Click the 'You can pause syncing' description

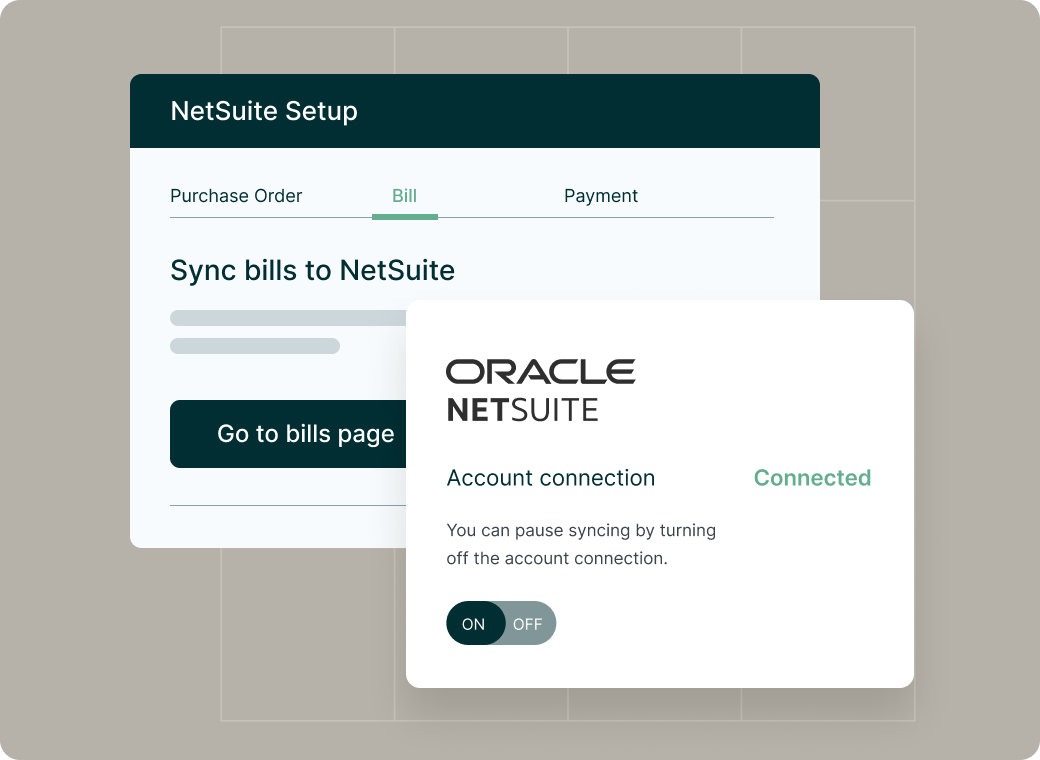[581, 544]
